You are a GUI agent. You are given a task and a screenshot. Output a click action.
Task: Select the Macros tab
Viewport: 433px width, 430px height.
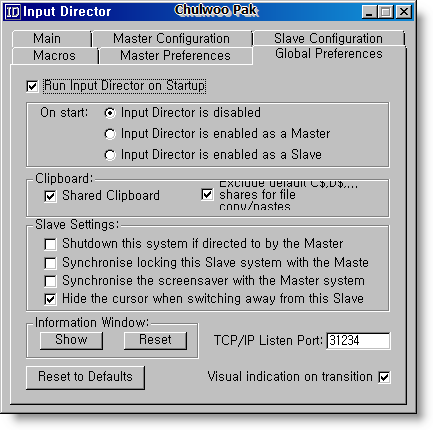[x=55, y=56]
